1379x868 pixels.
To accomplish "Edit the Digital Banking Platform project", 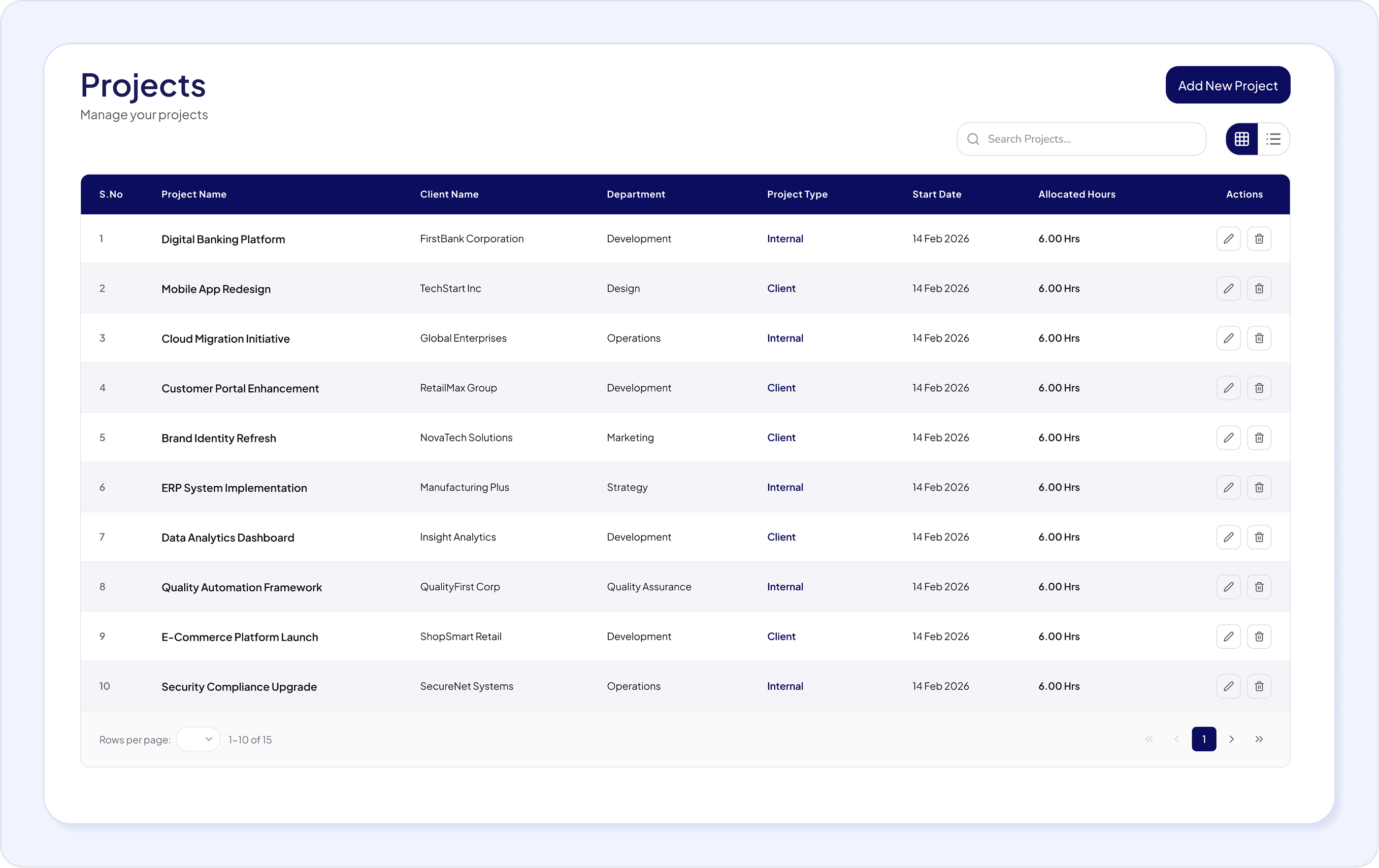I will click(x=1228, y=239).
